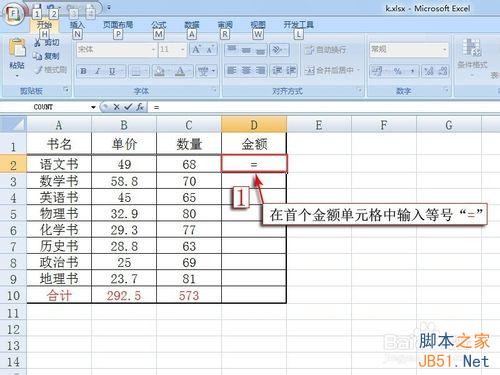This screenshot has height=375, width=500.
Task: Open the Data (数据) tab
Action: 192,25
